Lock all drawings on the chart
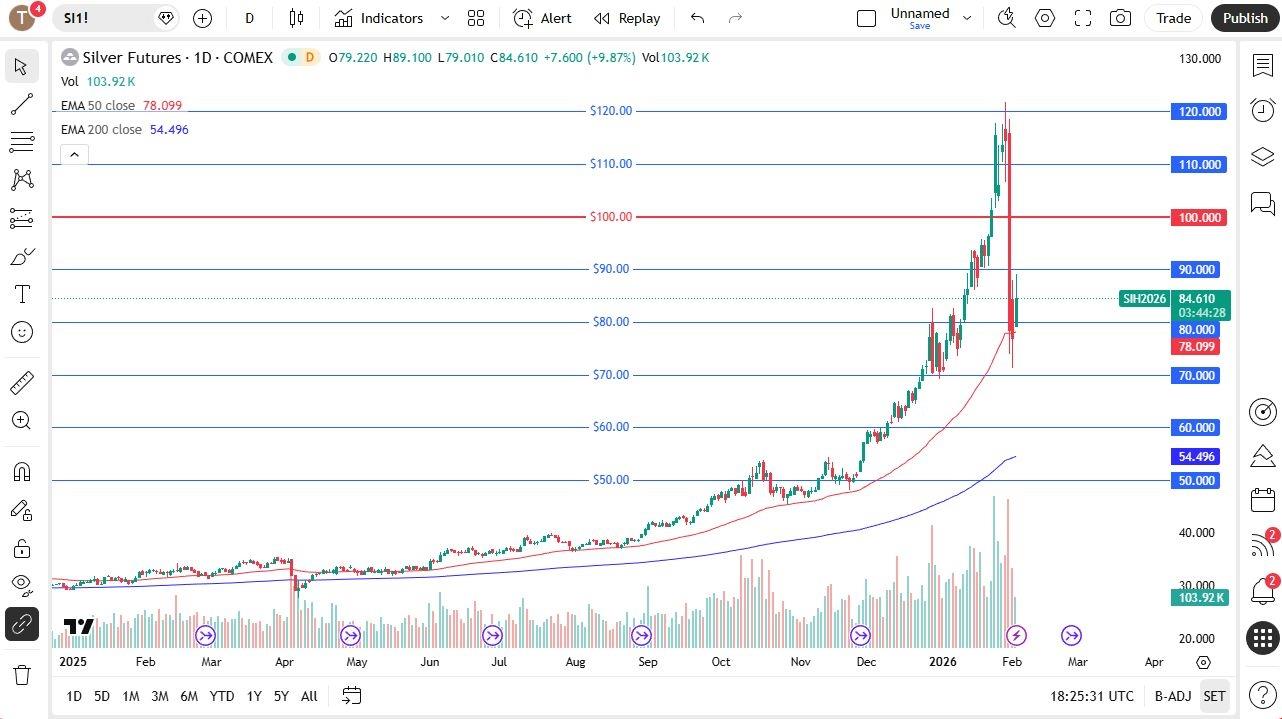The image size is (1282, 719). click(22, 548)
